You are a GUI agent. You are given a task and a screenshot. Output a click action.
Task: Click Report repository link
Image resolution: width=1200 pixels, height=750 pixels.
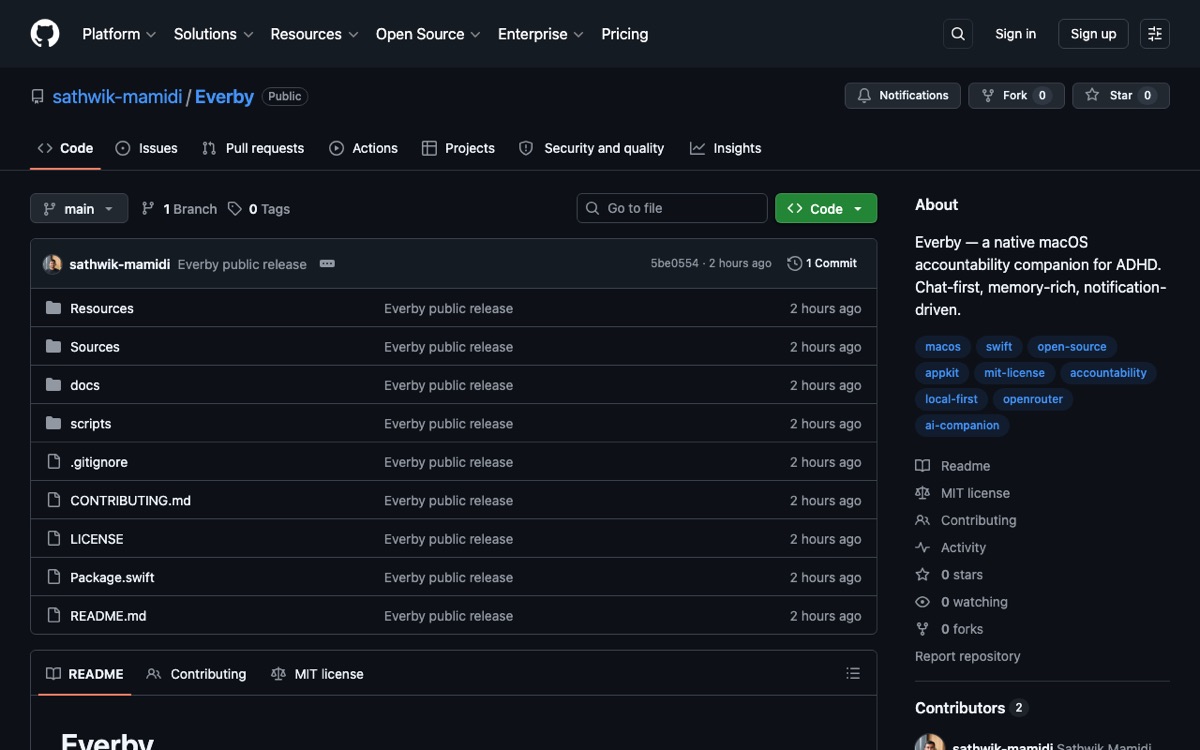(x=968, y=656)
